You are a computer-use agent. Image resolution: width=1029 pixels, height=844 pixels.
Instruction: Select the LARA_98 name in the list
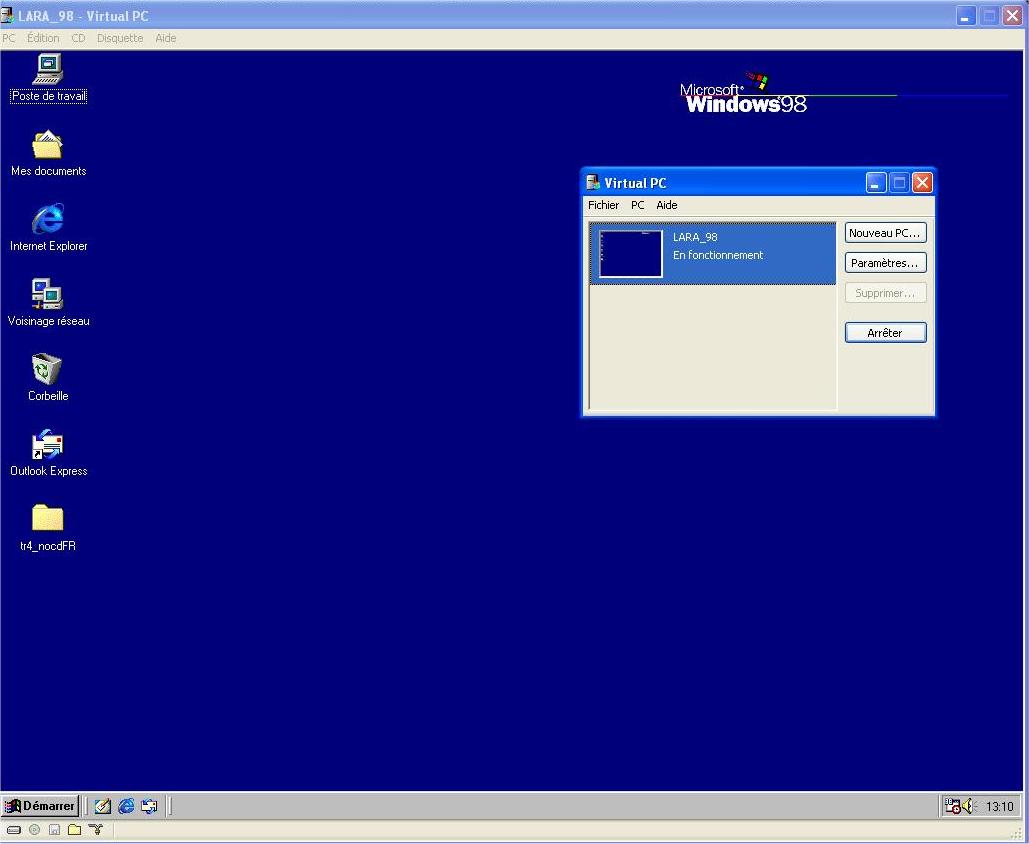(x=695, y=237)
